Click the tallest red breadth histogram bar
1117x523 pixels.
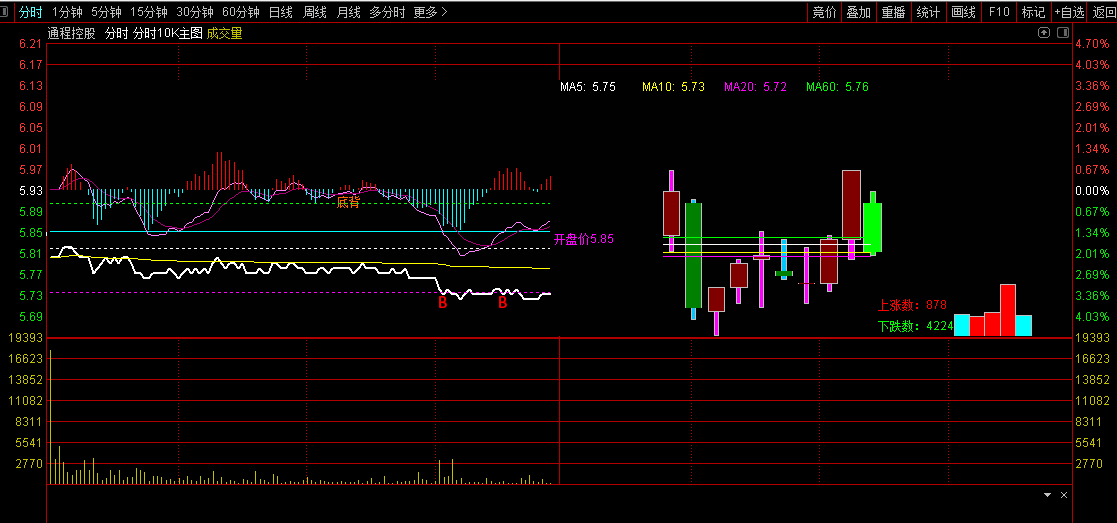click(1007, 310)
